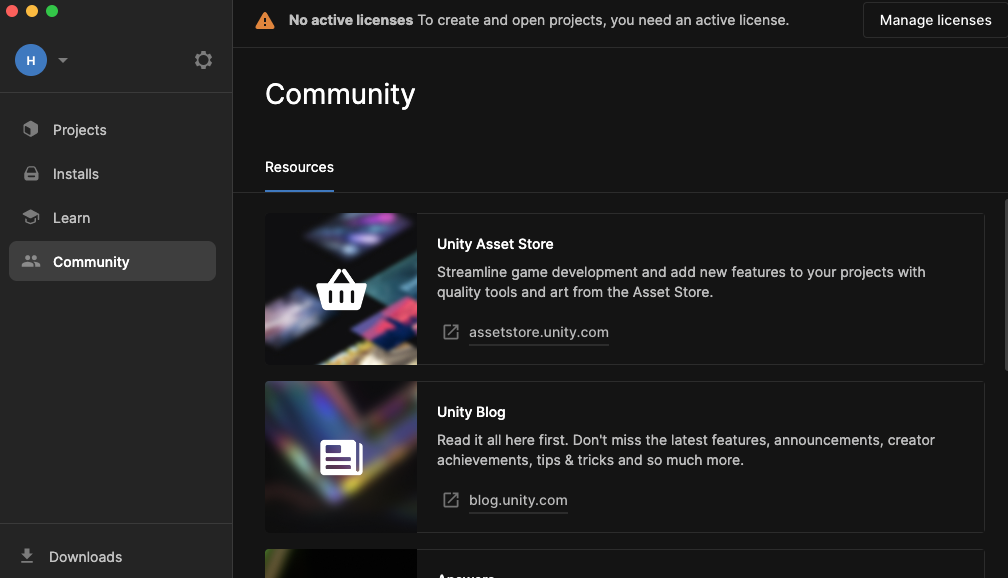Viewport: 1008px width, 578px height.
Task: Click the Unity Asset Store basket thumbnail
Action: point(341,289)
